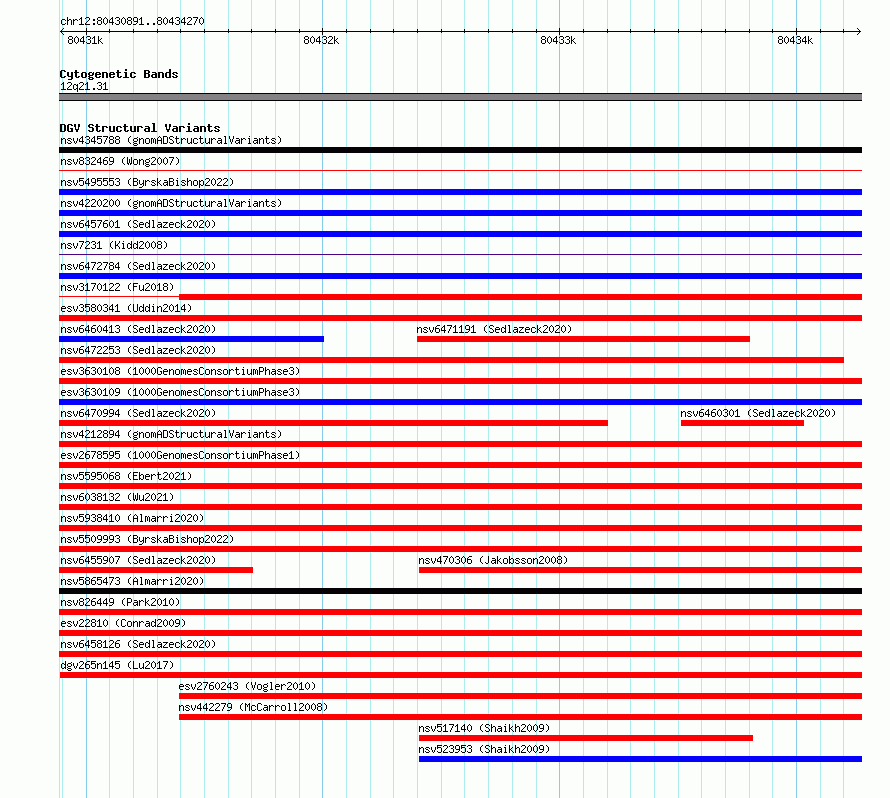Click the 80433k ruler tick label
The width and height of the screenshot is (890, 798).
coord(558,40)
